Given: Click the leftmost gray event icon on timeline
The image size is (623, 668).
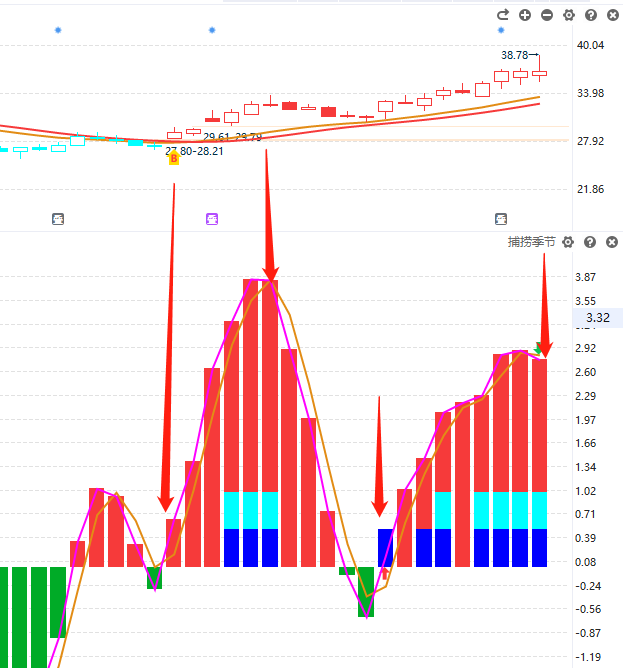Looking at the screenshot, I should tap(58, 219).
